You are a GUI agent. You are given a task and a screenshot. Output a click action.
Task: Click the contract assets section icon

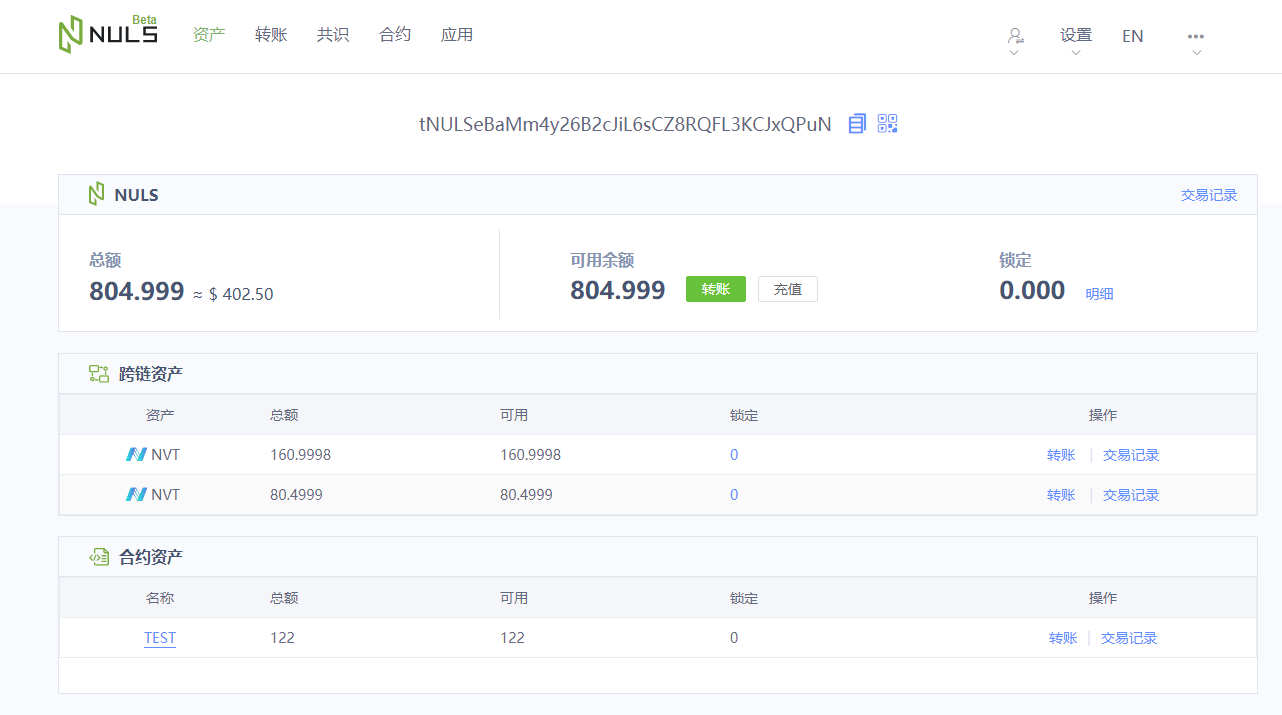point(99,557)
